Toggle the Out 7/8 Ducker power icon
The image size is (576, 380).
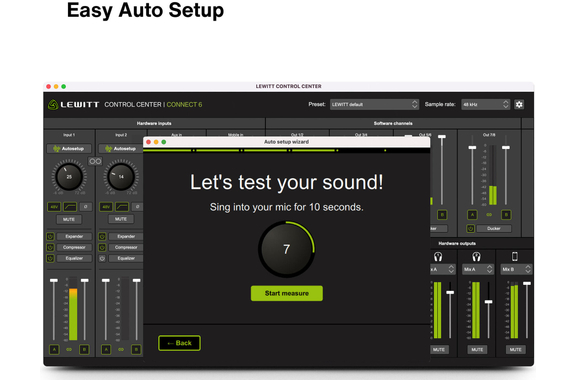470,229
